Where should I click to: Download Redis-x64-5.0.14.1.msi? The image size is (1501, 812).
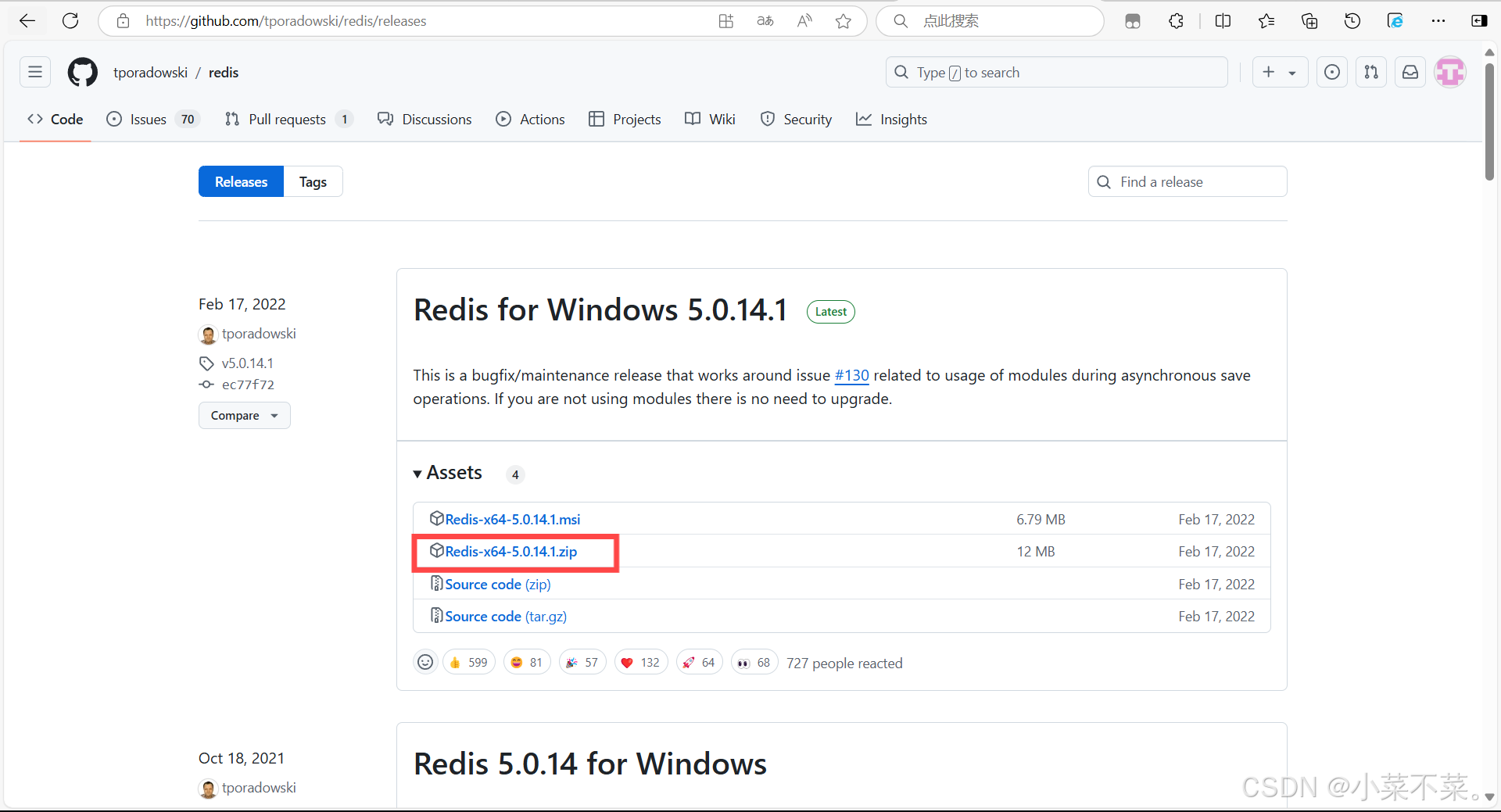coord(513,520)
